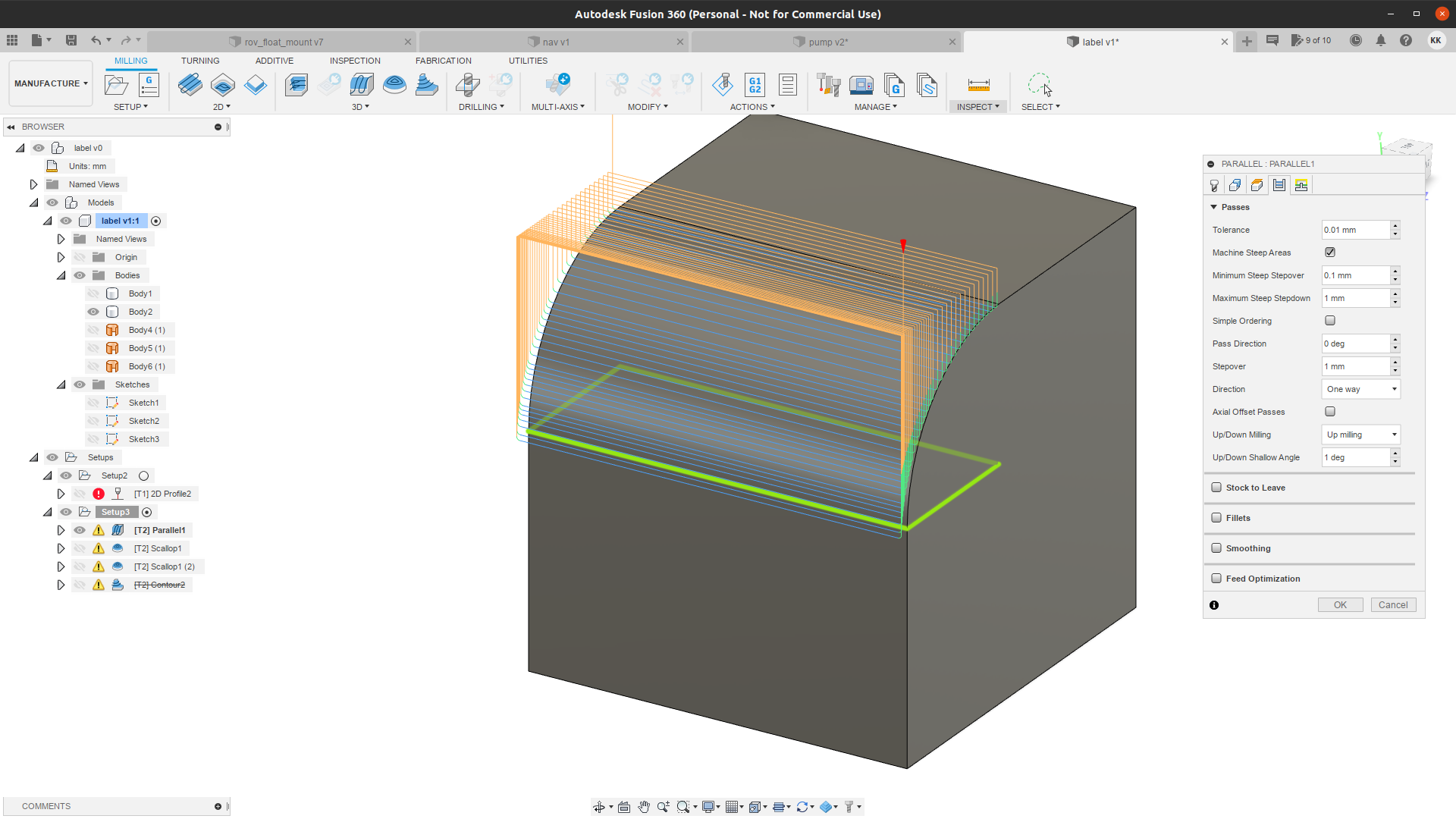This screenshot has height=819, width=1456.
Task: Click the Cancel button
Action: (1393, 605)
